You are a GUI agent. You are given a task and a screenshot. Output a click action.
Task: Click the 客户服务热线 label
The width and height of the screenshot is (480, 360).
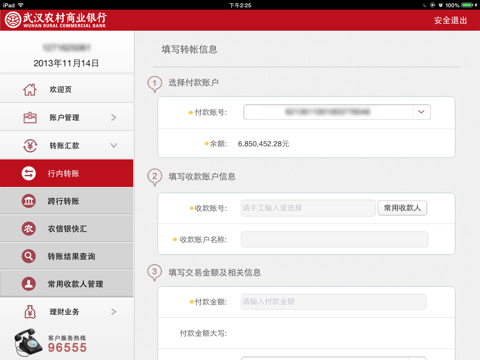(x=67, y=338)
